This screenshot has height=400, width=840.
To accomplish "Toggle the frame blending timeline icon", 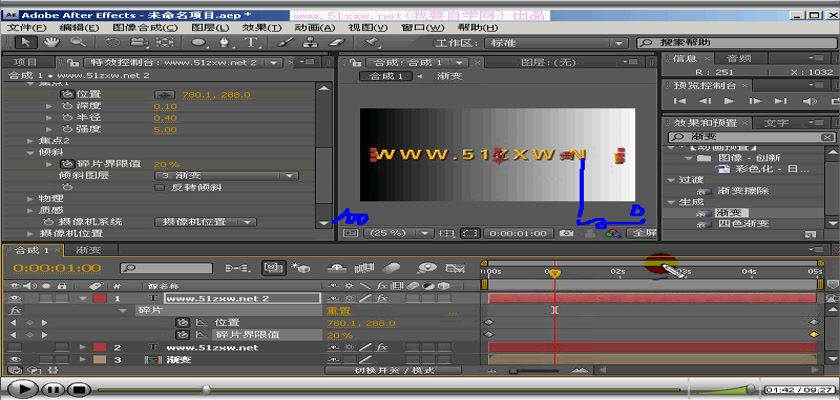I will click(x=364, y=268).
